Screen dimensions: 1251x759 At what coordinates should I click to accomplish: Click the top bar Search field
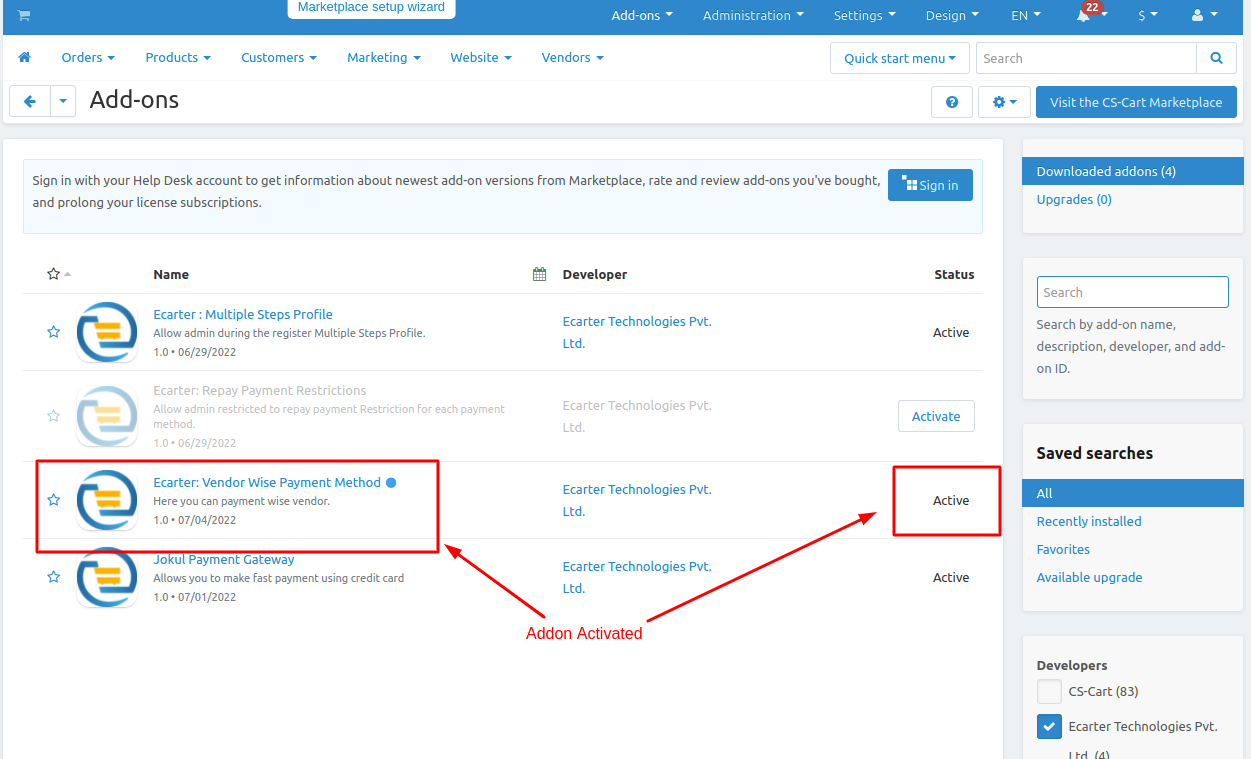tap(1086, 58)
